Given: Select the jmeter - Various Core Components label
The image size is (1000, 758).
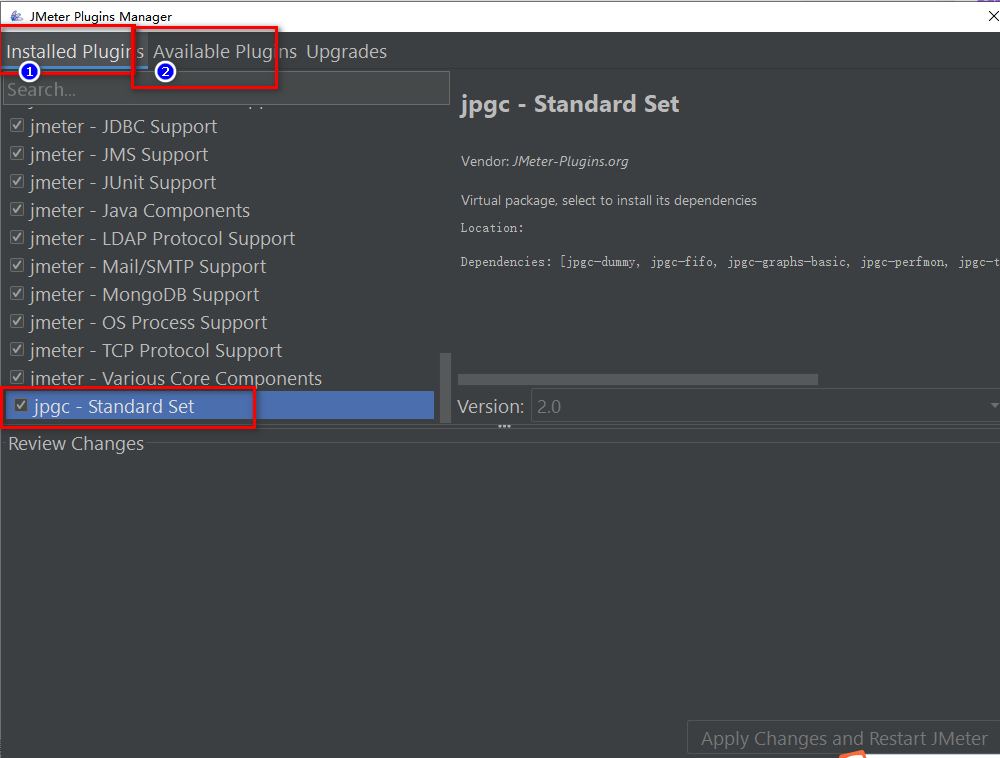Looking at the screenshot, I should [175, 379].
